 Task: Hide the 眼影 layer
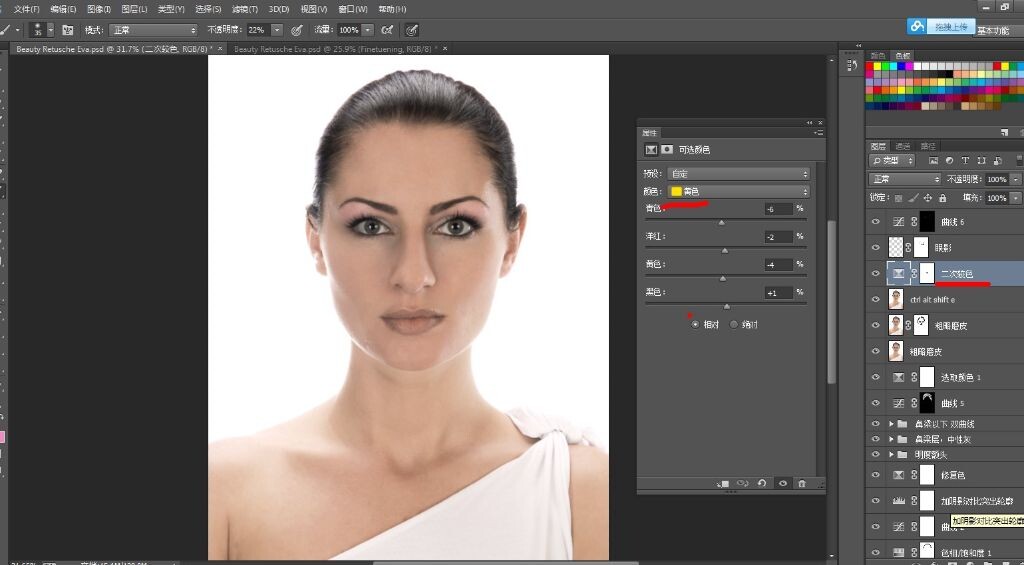(876, 248)
